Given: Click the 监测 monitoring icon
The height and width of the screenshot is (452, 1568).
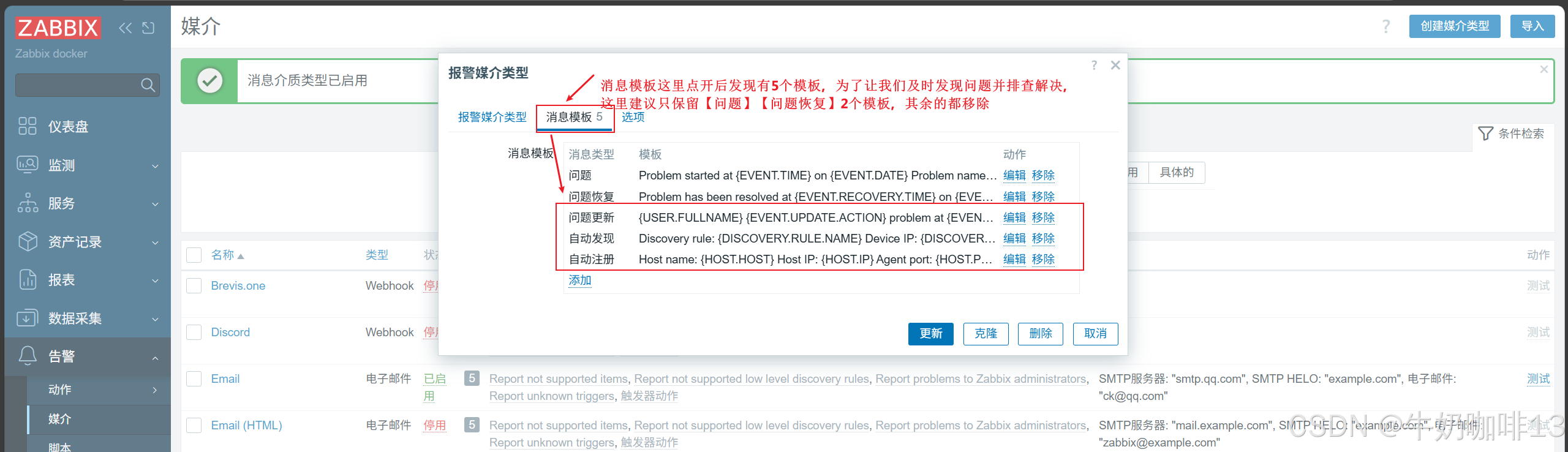Looking at the screenshot, I should tap(28, 165).
